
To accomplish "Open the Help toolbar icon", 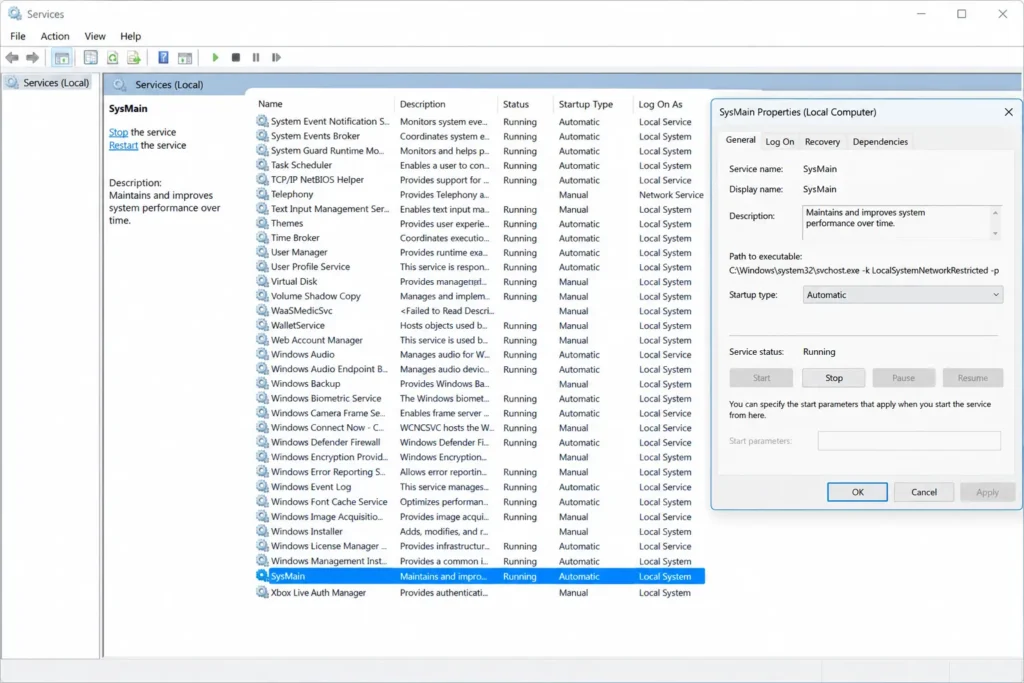I will pyautogui.click(x=163, y=57).
